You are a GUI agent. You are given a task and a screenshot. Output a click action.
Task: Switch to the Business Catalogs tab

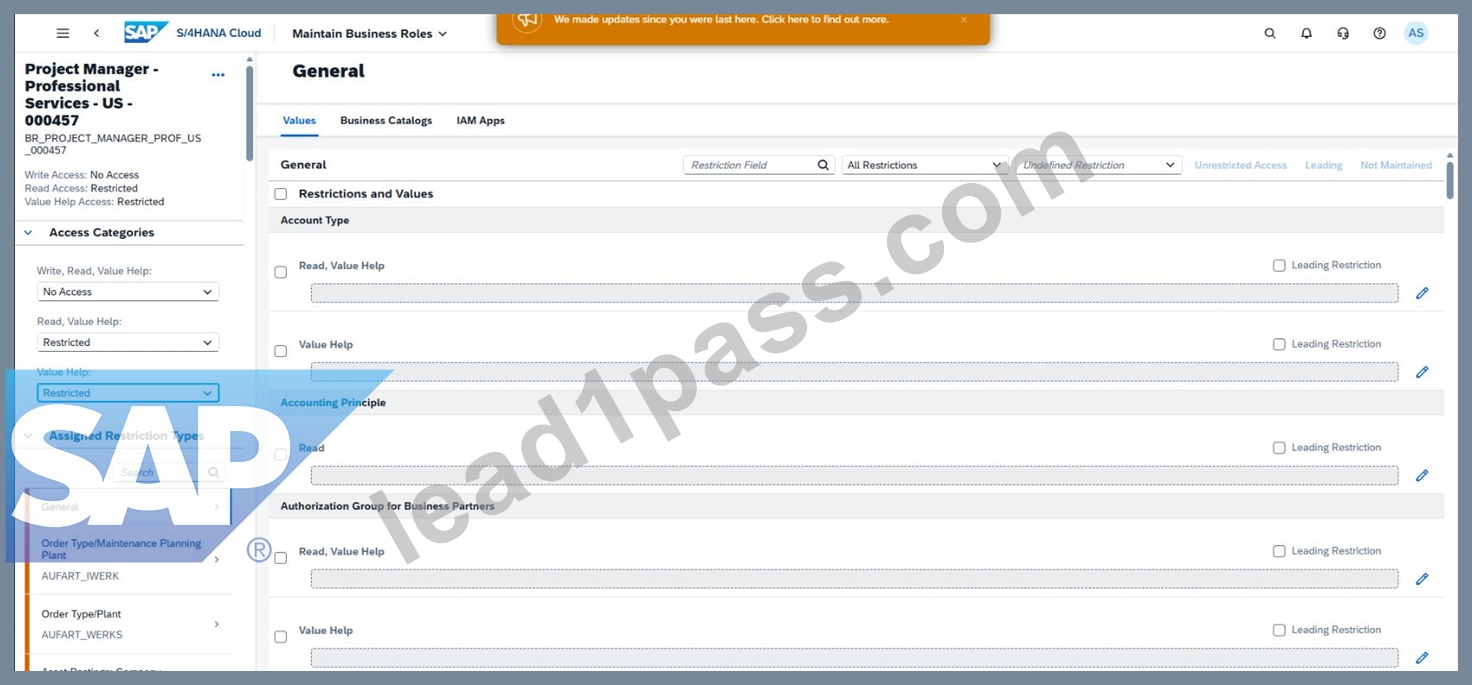(386, 120)
